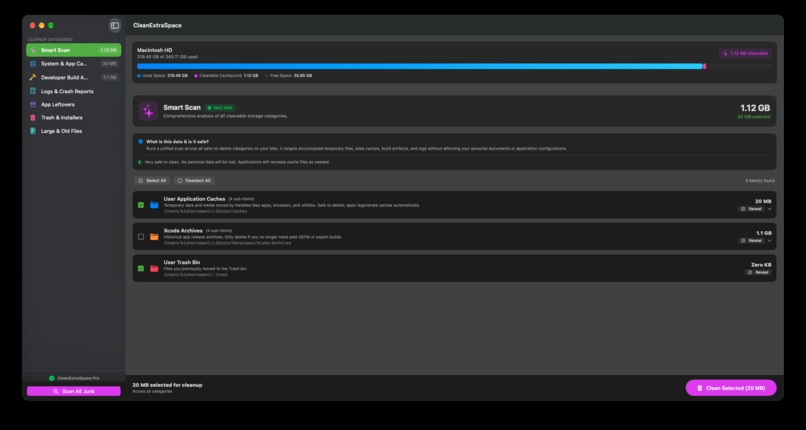The width and height of the screenshot is (806, 430).
Task: Start the Scan All Junk button
Action: click(x=74, y=391)
